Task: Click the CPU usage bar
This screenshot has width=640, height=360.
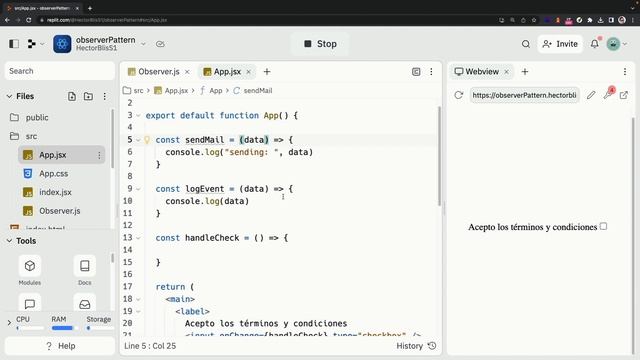Action: coord(30,328)
